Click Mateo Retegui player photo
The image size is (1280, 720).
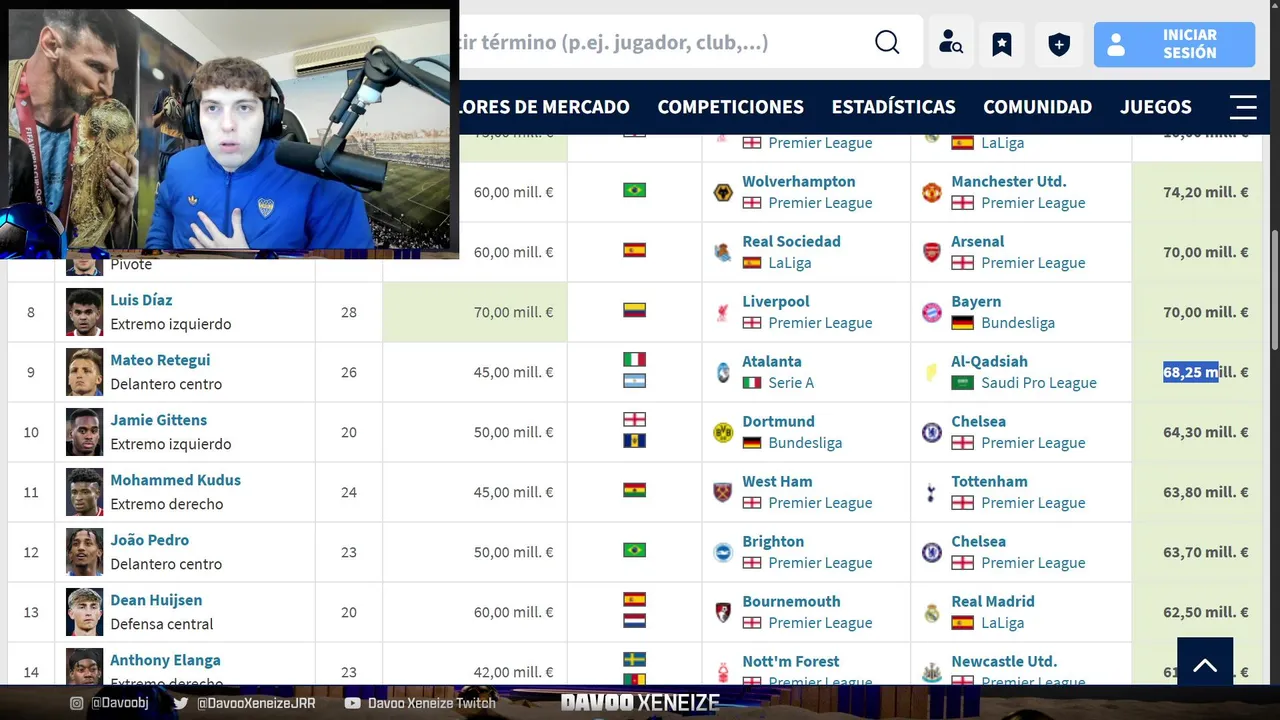85,372
